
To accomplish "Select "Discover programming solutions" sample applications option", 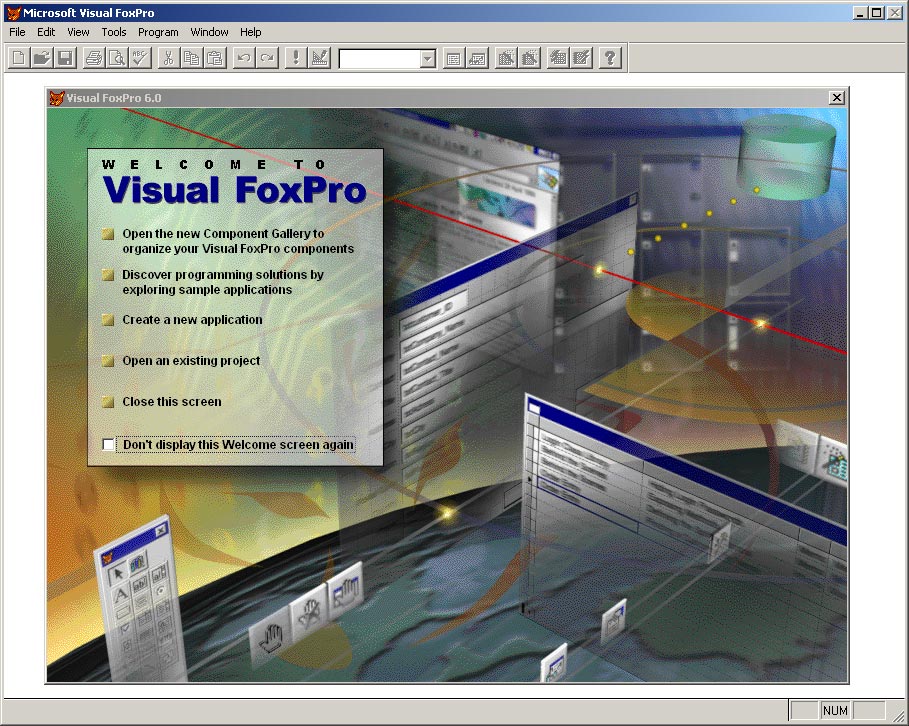I will pyautogui.click(x=213, y=282).
